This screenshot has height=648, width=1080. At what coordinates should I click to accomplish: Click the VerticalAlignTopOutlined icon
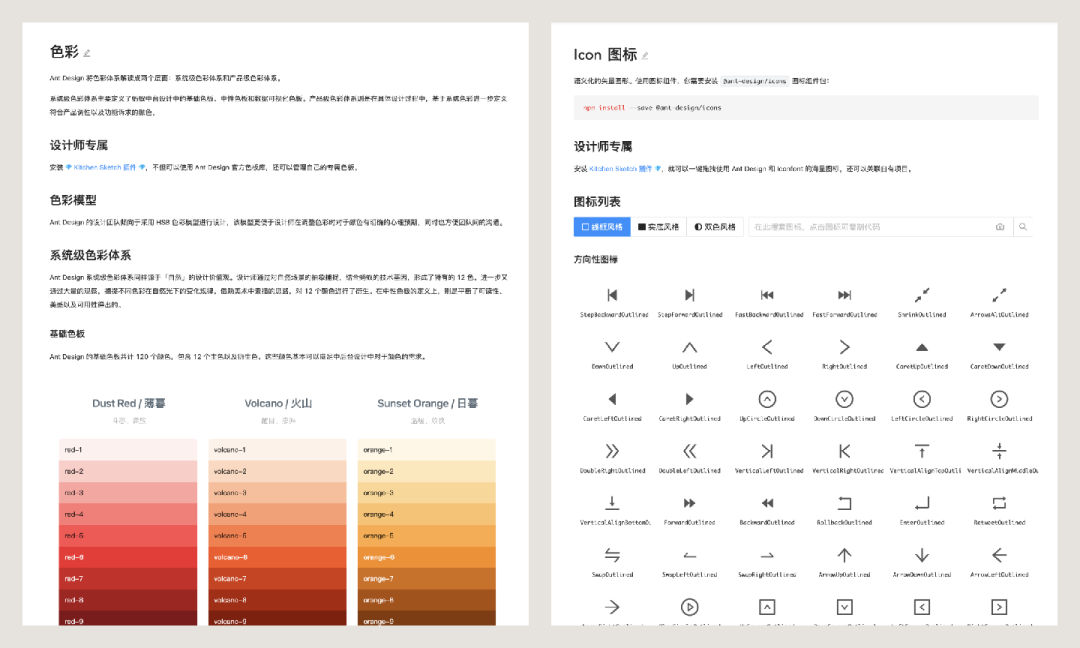[922, 451]
